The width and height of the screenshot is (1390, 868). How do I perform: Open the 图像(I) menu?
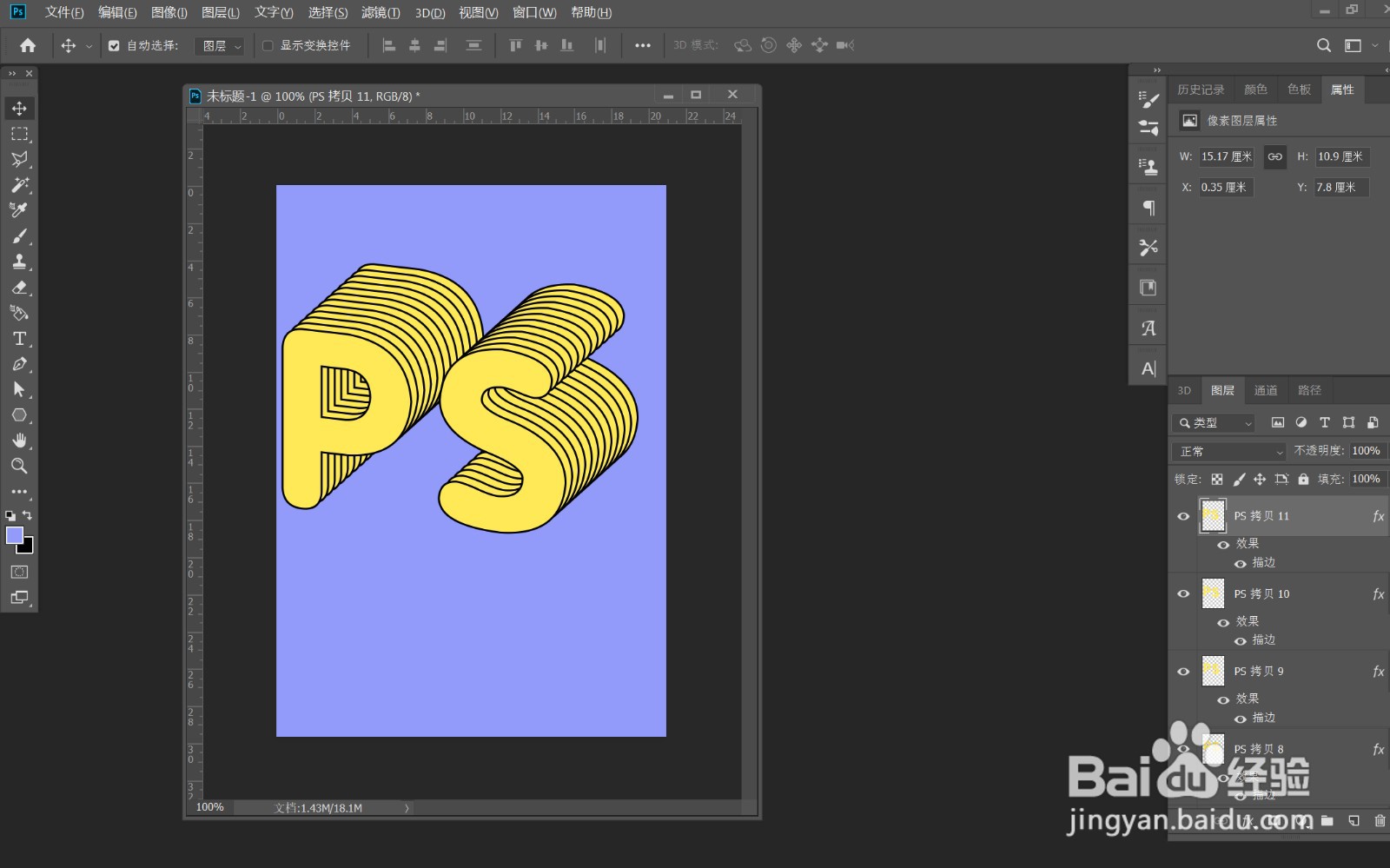[x=169, y=12]
